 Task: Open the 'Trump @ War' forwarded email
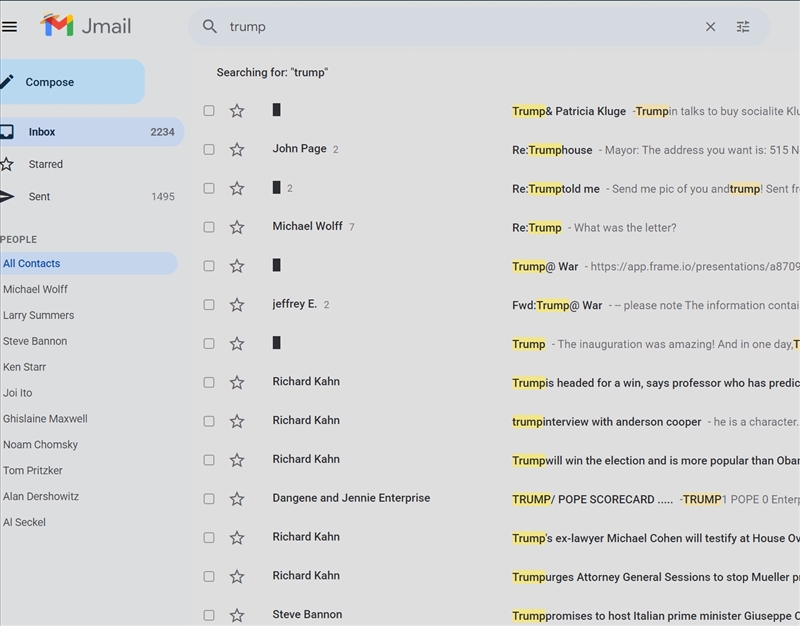(600, 305)
